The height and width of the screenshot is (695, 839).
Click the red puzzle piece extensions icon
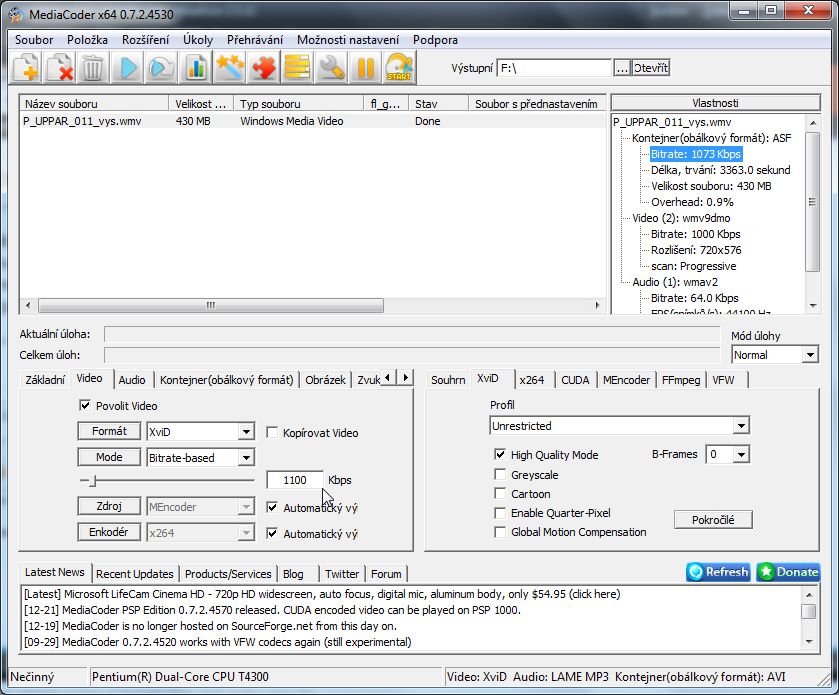(x=264, y=68)
